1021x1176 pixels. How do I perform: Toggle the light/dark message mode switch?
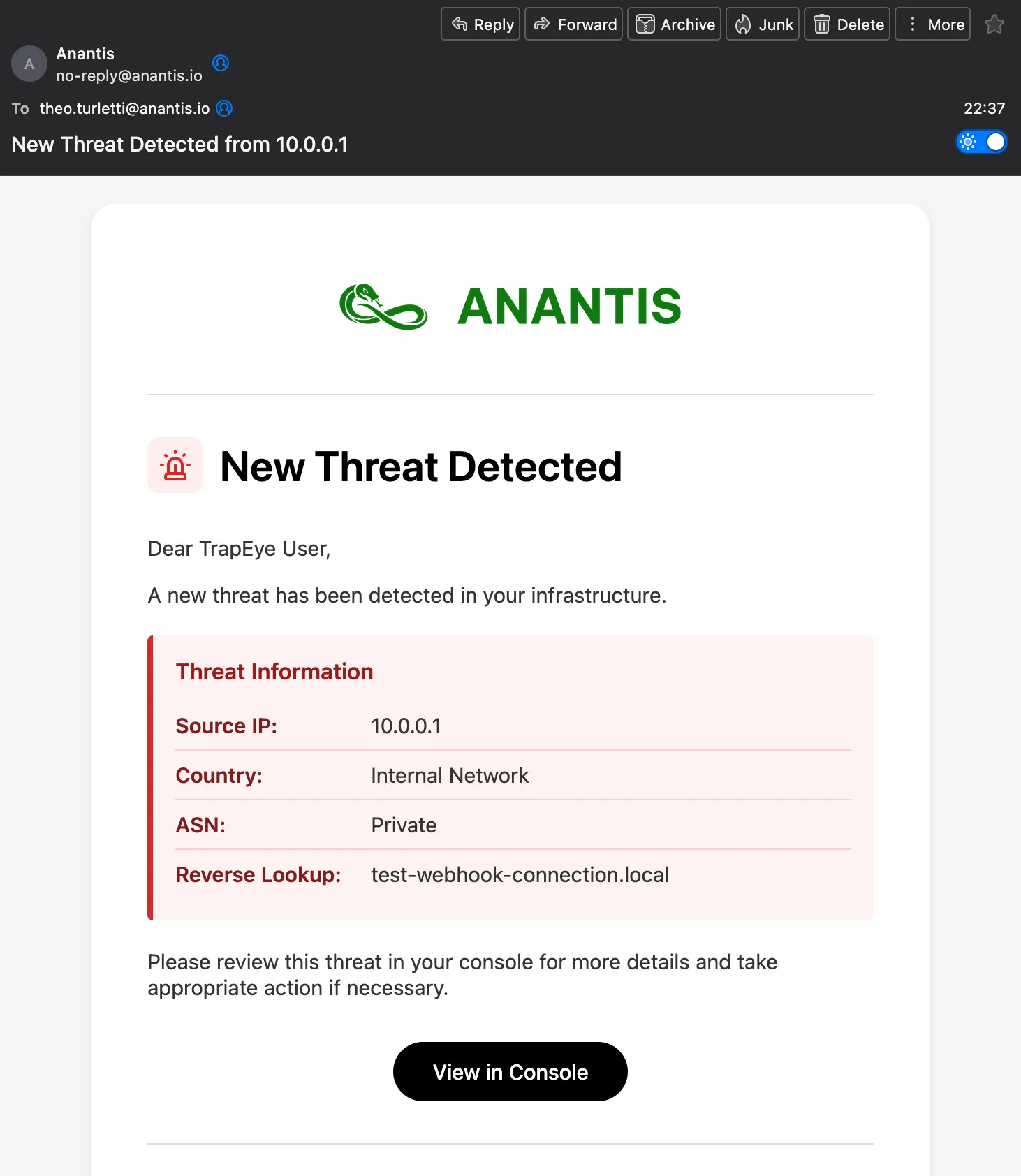pyautogui.click(x=981, y=142)
